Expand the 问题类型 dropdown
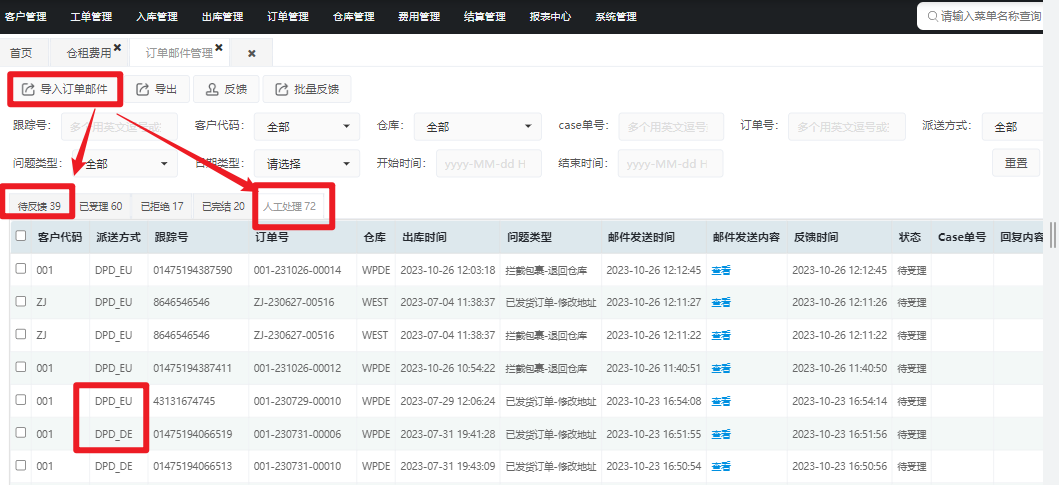 [126, 163]
